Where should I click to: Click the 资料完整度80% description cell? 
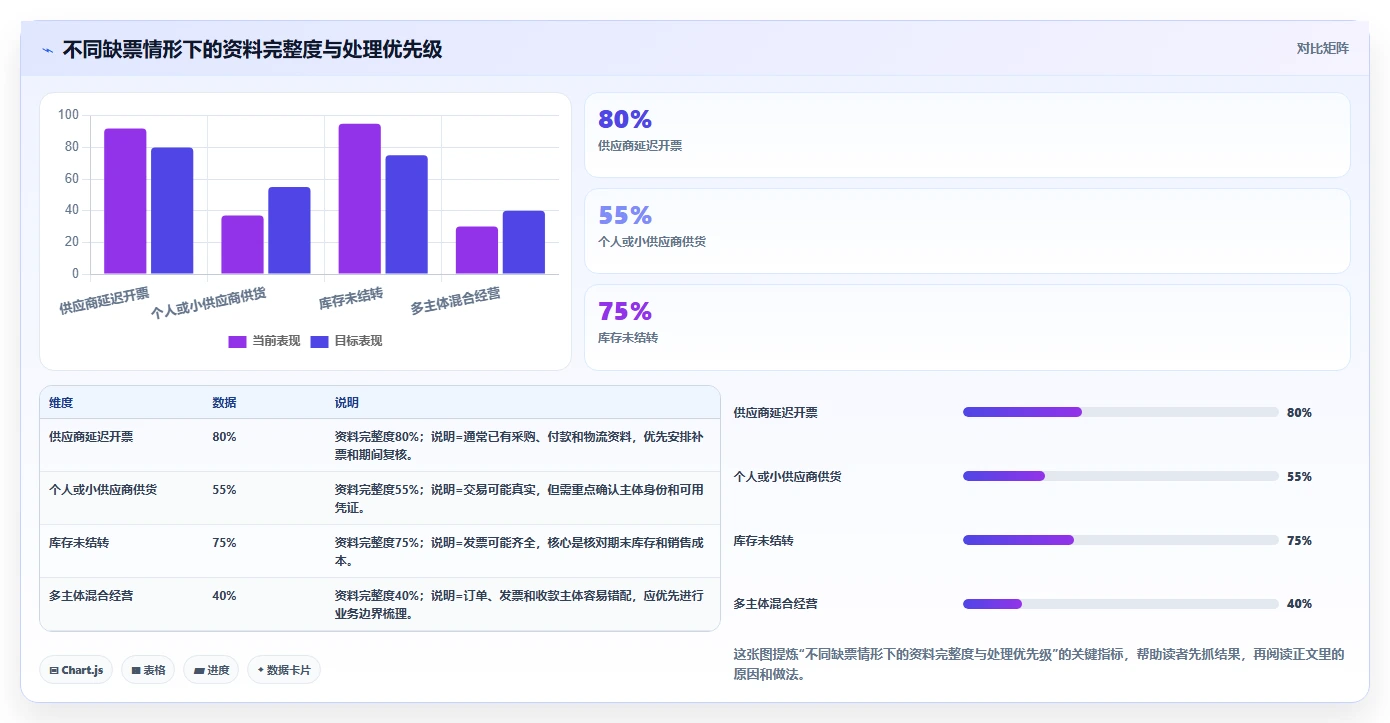[519, 446]
